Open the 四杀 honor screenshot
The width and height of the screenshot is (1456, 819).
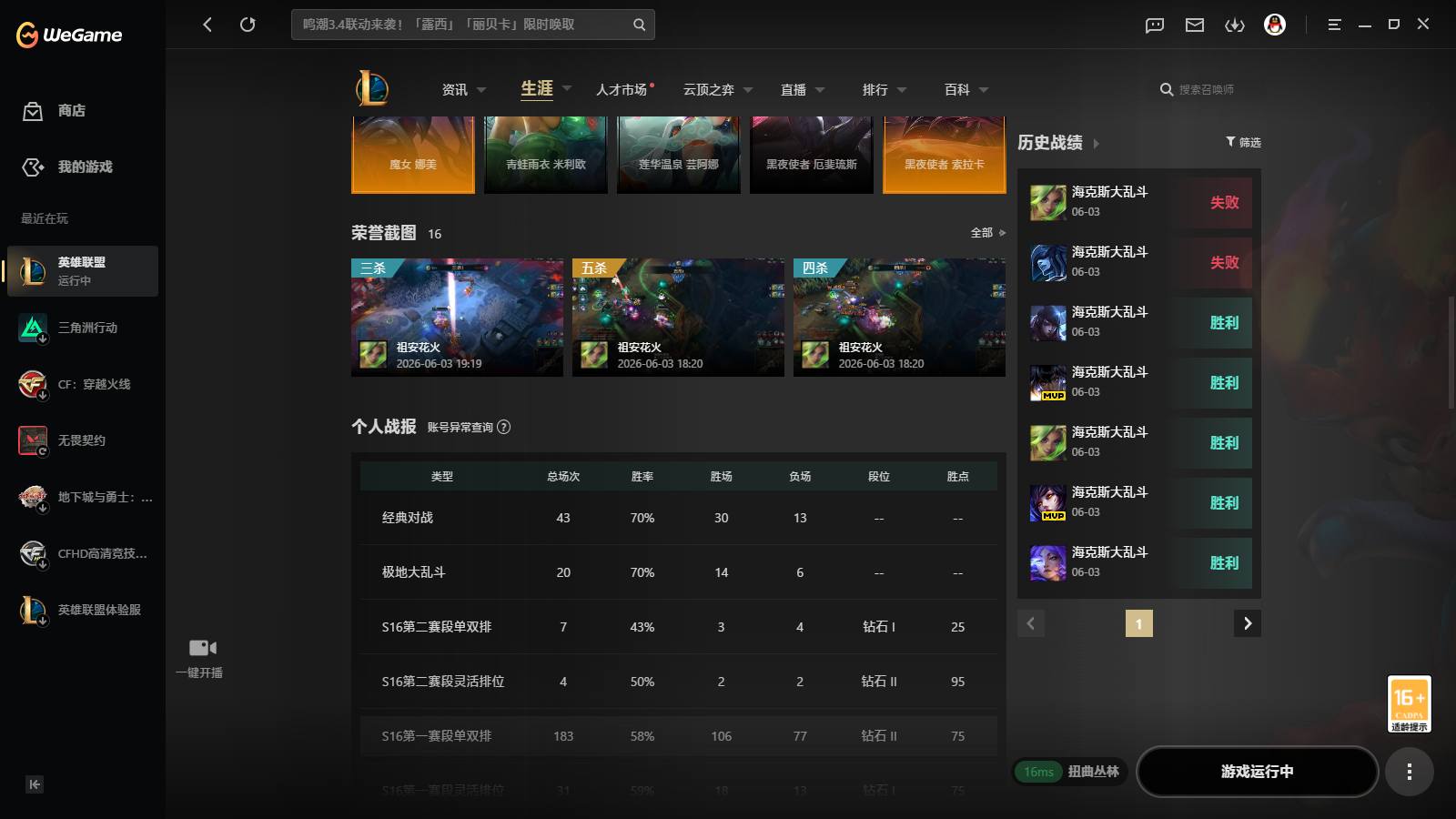[x=899, y=318]
